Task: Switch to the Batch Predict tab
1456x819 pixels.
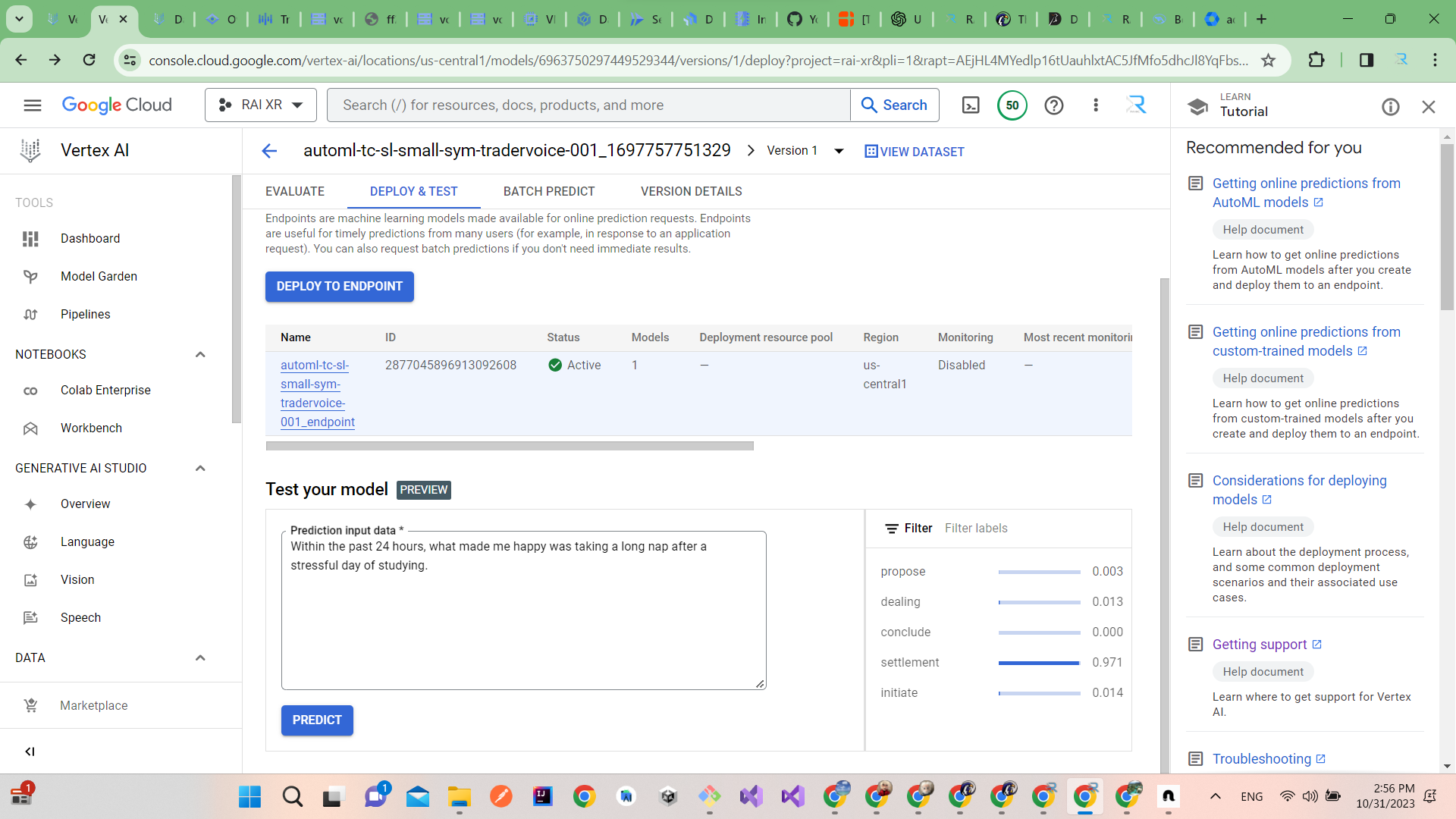Action: coord(549,191)
